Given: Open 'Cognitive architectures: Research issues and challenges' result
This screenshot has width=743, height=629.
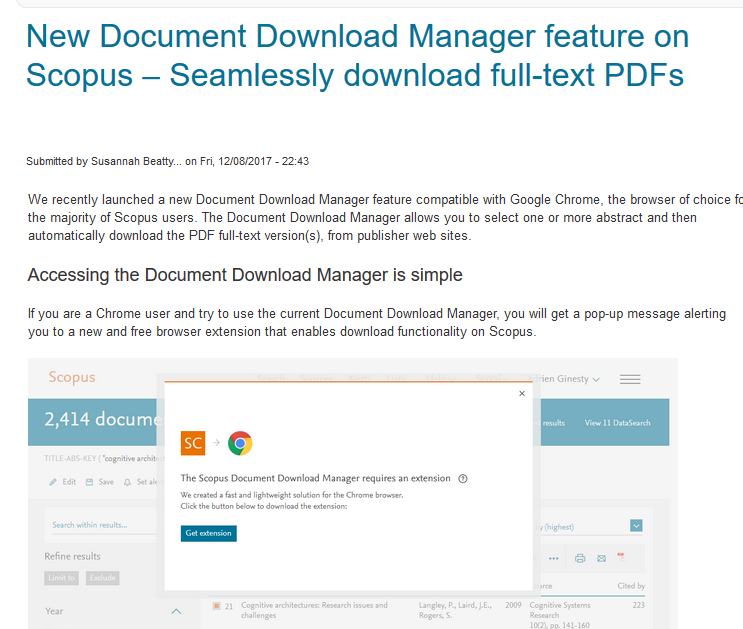Looking at the screenshot, I should tap(314, 610).
